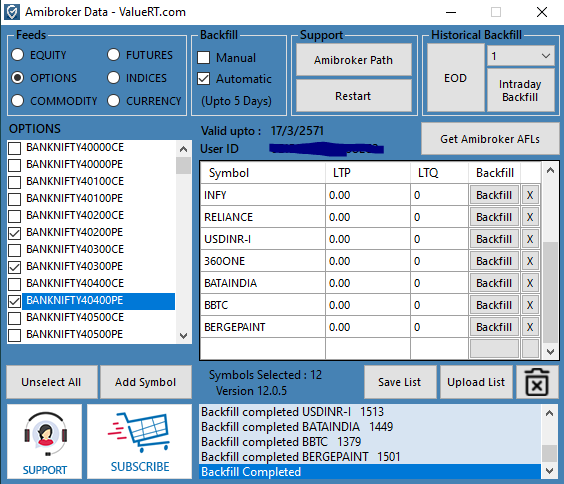Select the CURRENCY feed radio button
The height and width of the screenshot is (484, 564).
tap(113, 101)
